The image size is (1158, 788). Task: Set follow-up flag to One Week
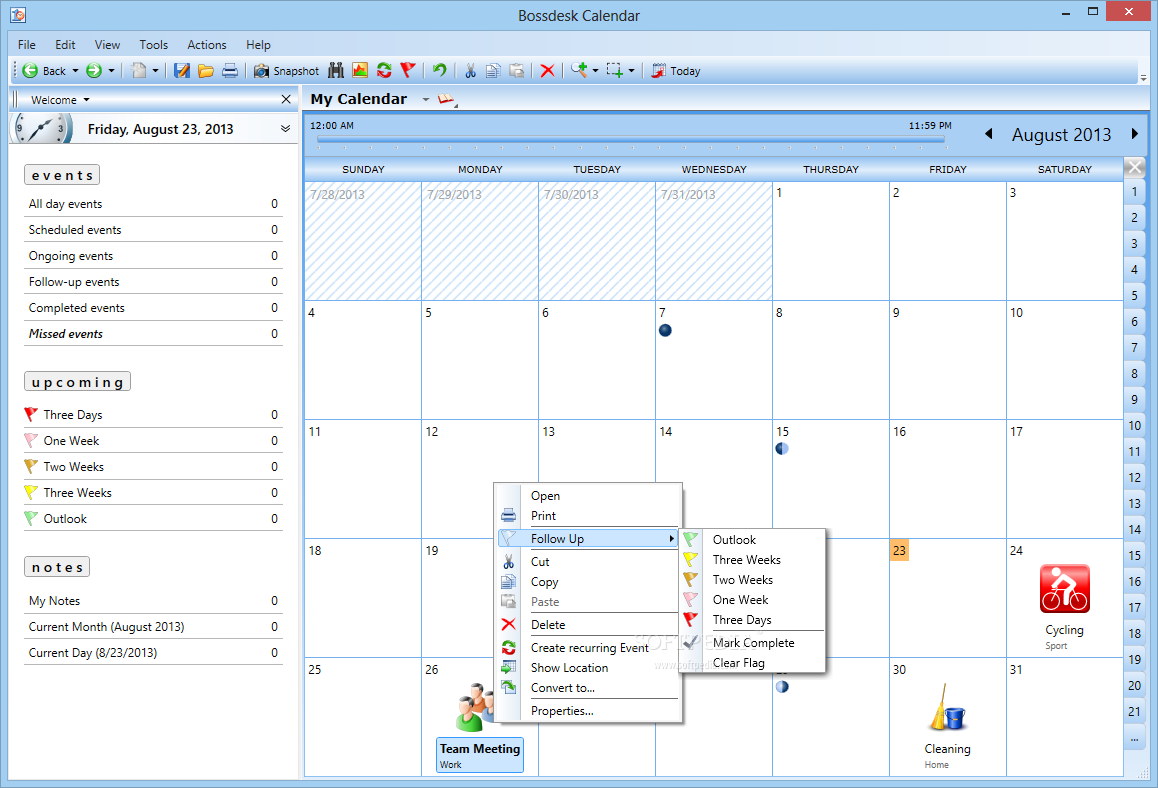[x=752, y=600]
